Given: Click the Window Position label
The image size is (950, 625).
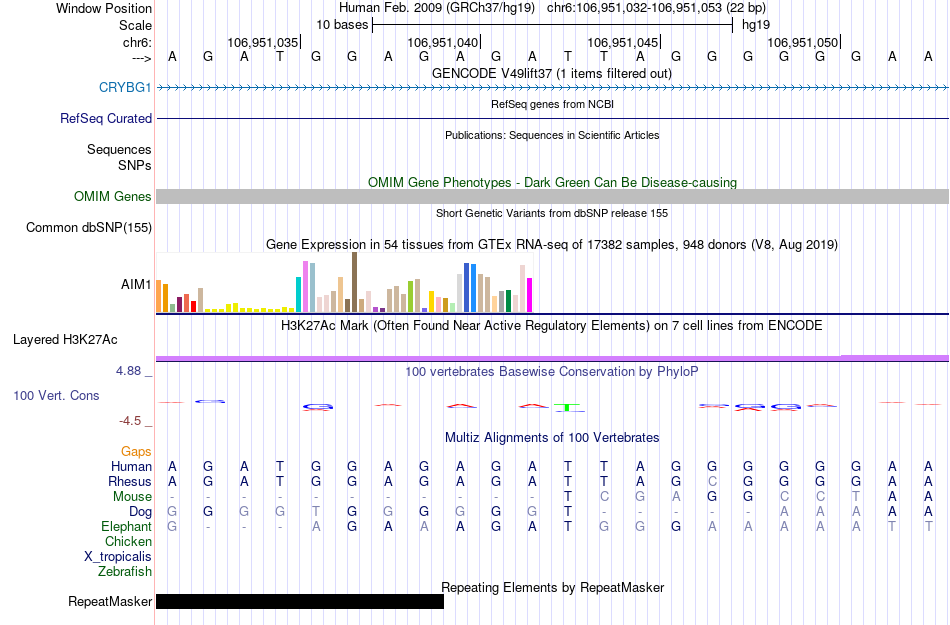Looking at the screenshot, I should (104, 8).
